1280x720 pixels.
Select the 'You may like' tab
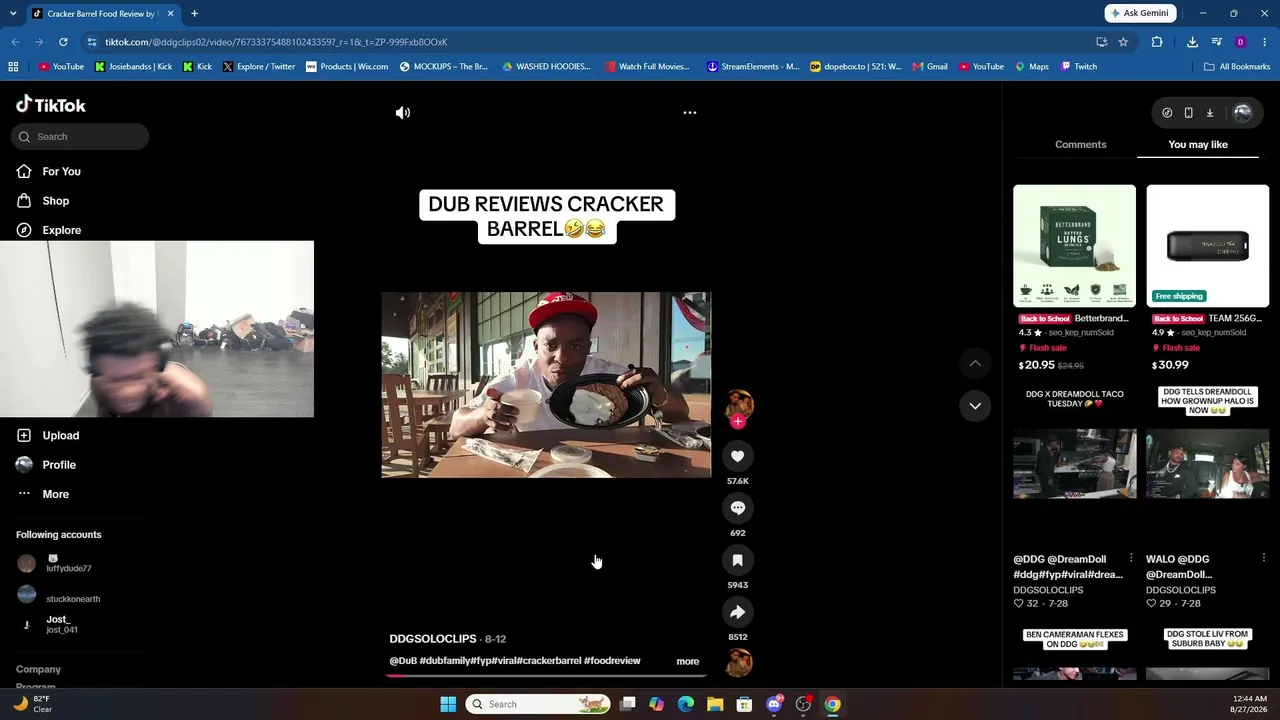tap(1198, 145)
